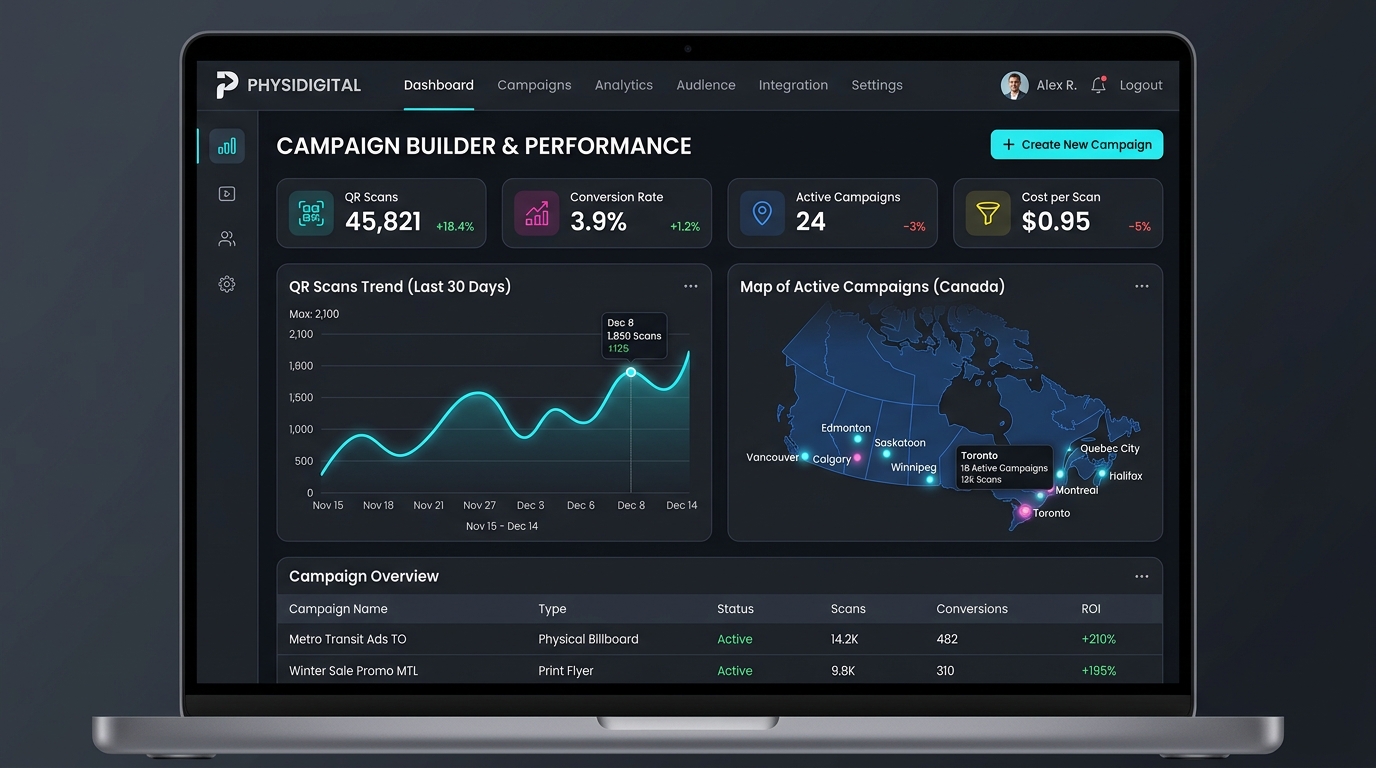Click the +195% ROI value

(x=1099, y=671)
